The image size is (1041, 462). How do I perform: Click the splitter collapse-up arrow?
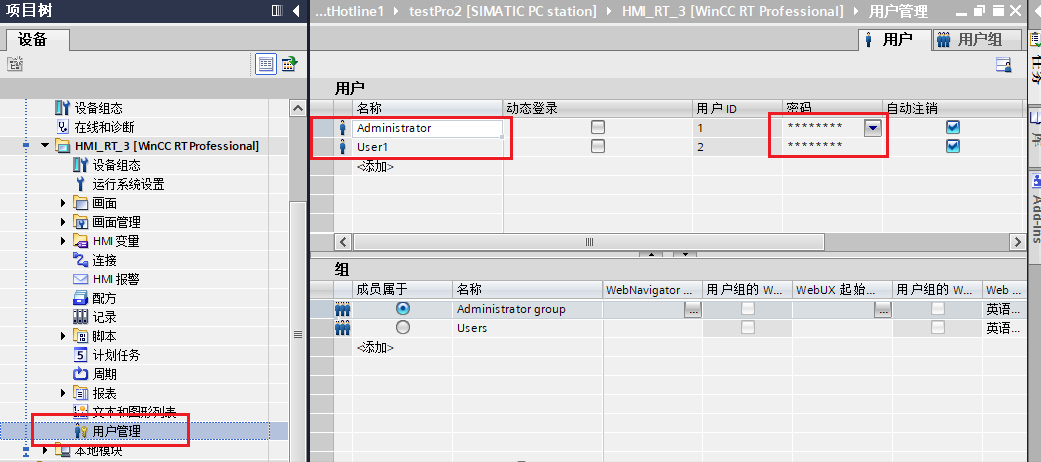(651, 254)
